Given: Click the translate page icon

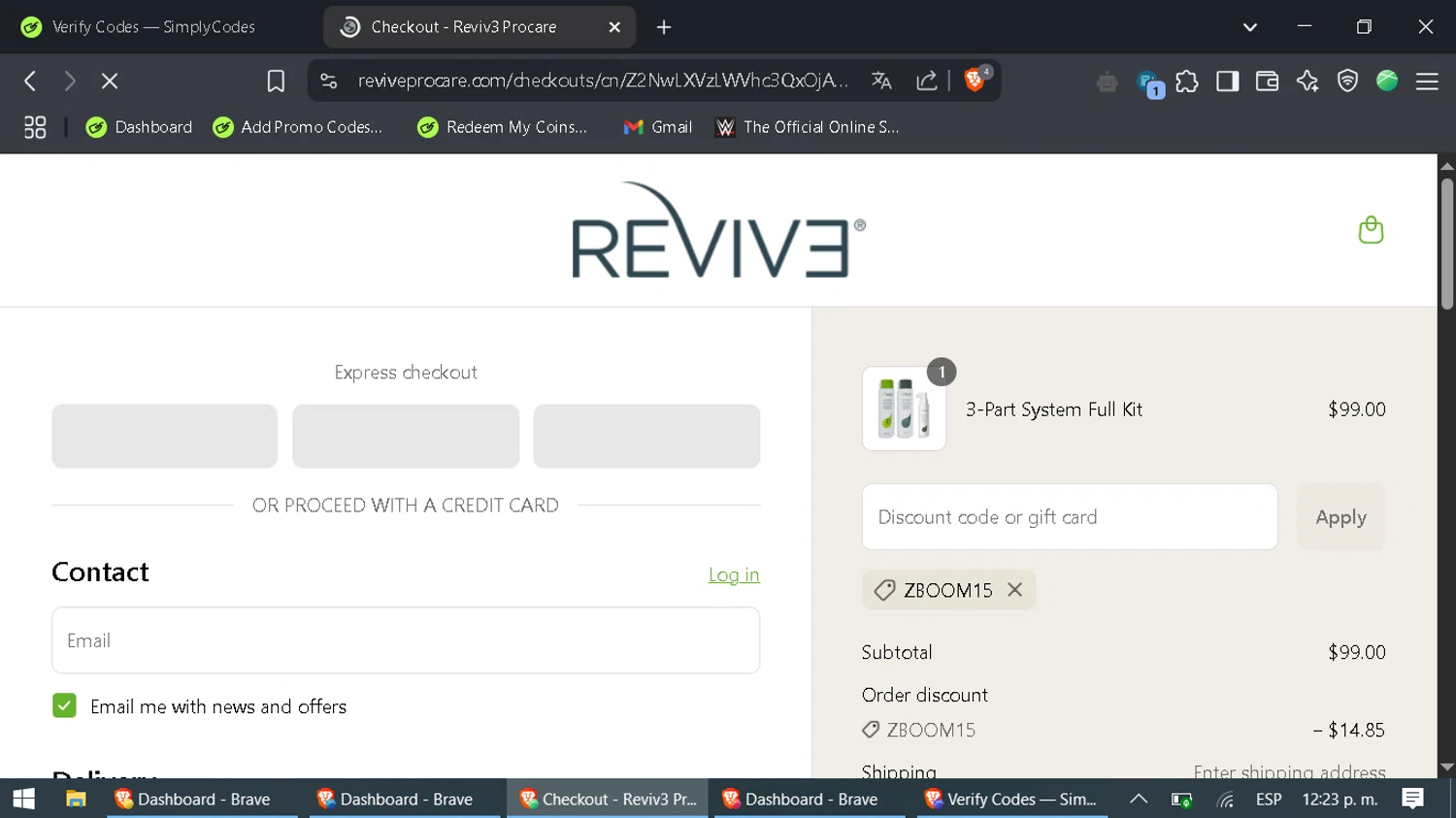Looking at the screenshot, I should tap(881, 82).
